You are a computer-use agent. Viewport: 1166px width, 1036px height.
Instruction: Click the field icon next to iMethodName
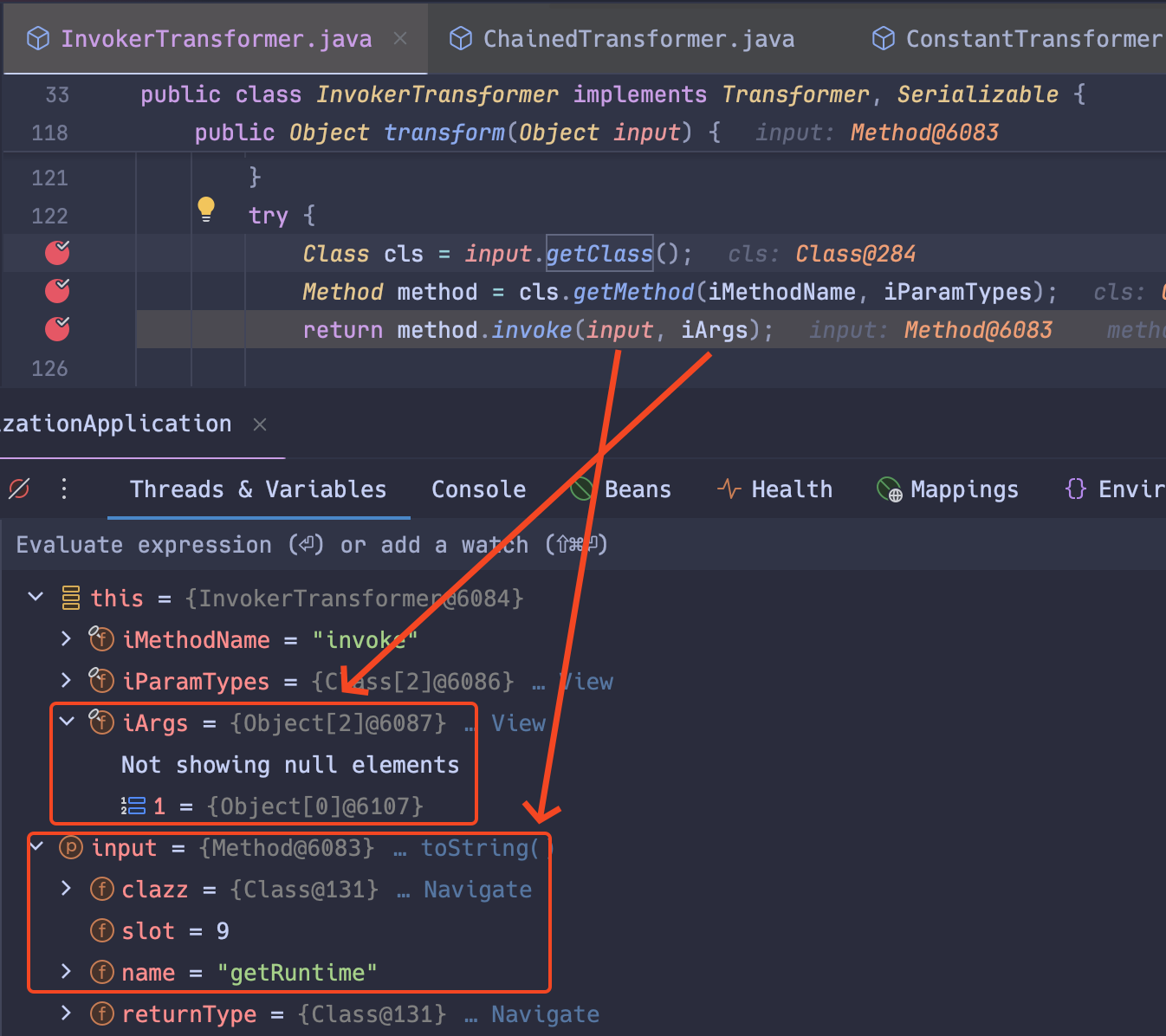(101, 639)
